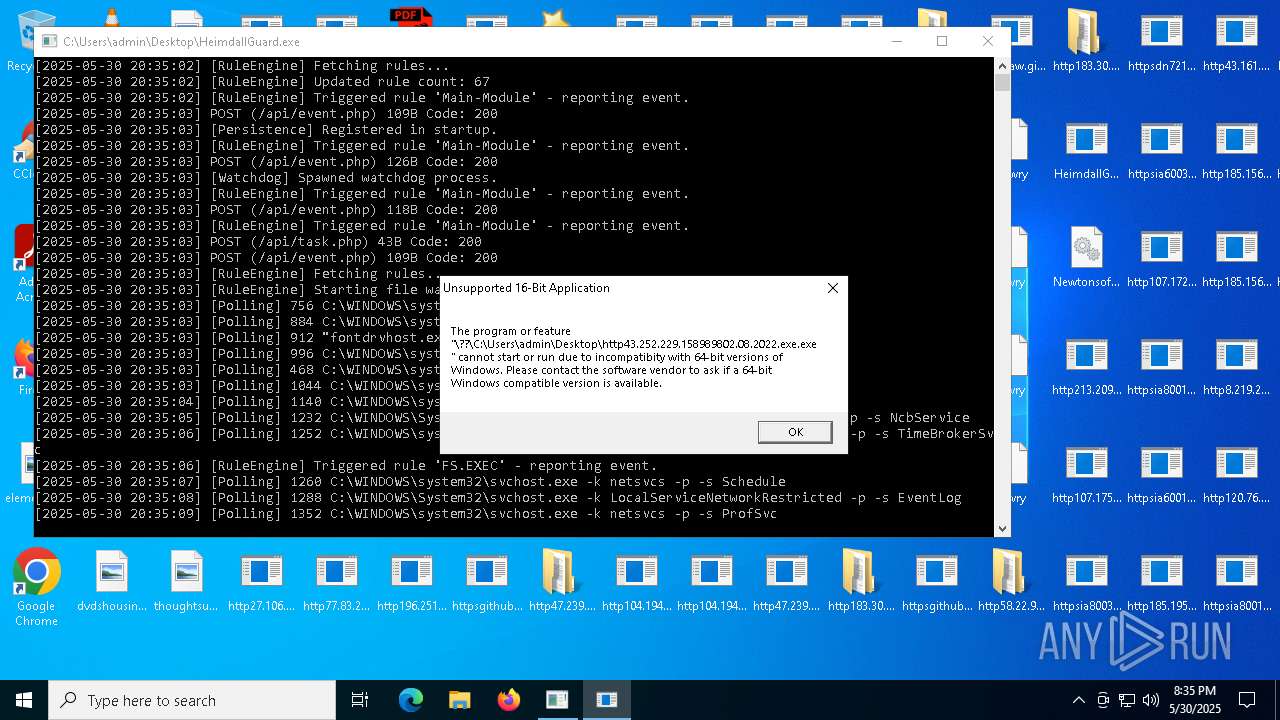The image size is (1280, 720).
Task: Open the Windows Start menu
Action: 24,700
